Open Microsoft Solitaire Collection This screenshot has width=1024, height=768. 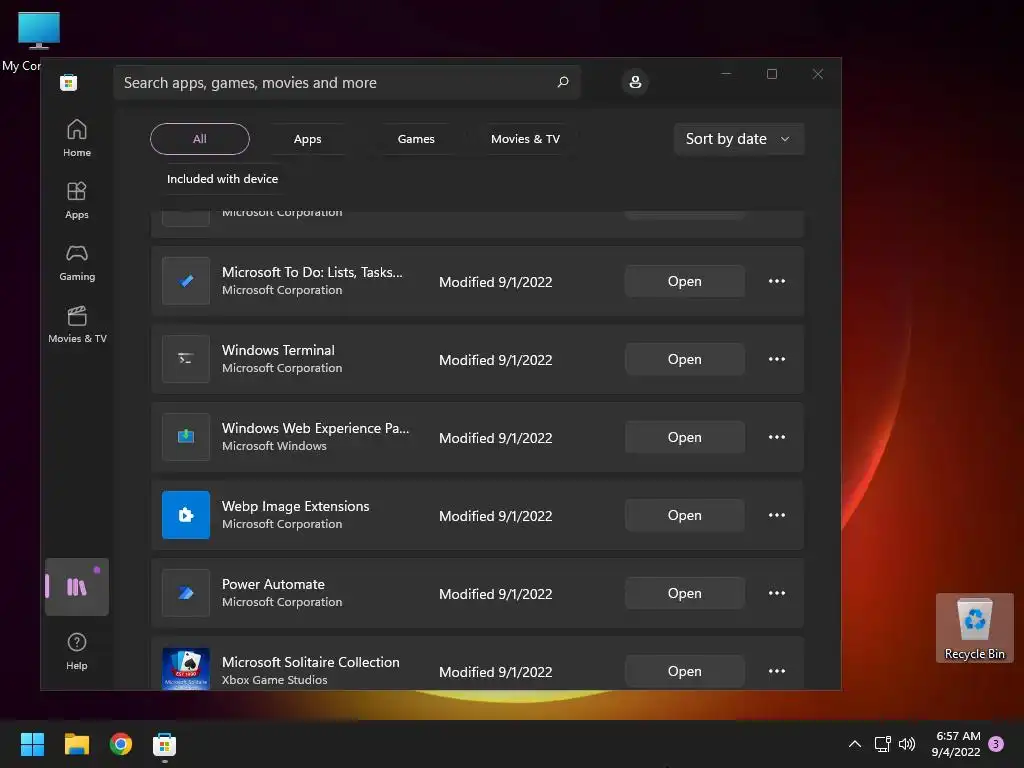684,671
